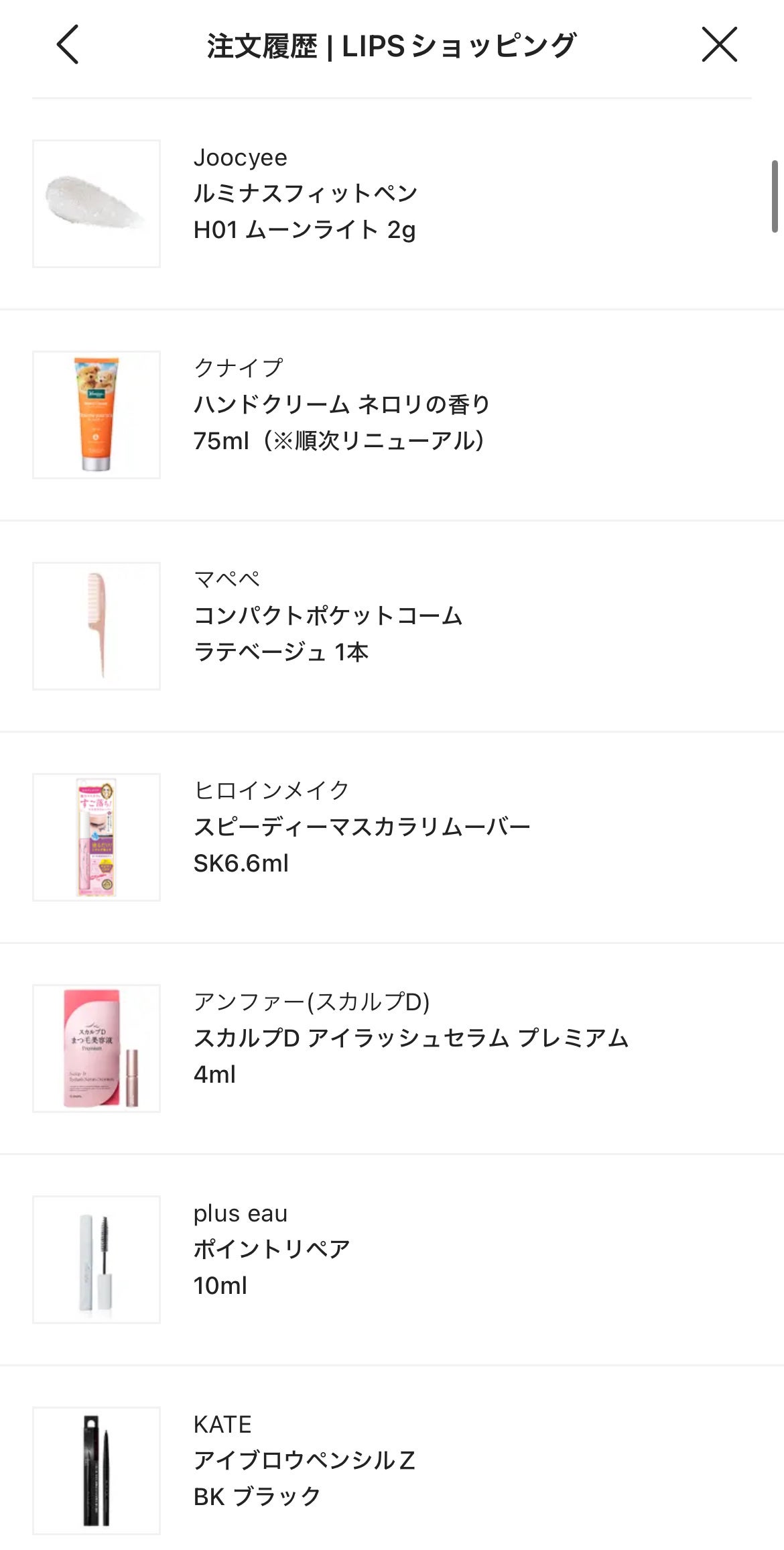Select the コンパクトポケットコーム product
Screen dimensions: 784x1550
328,615
